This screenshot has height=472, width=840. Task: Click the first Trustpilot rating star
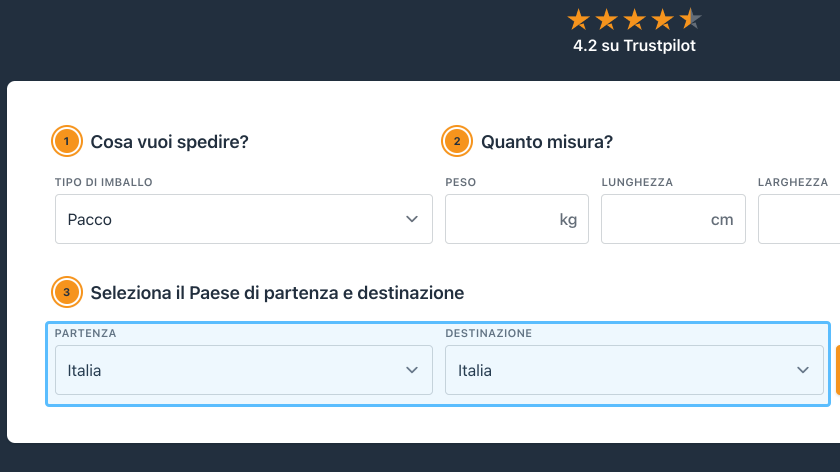coord(578,19)
